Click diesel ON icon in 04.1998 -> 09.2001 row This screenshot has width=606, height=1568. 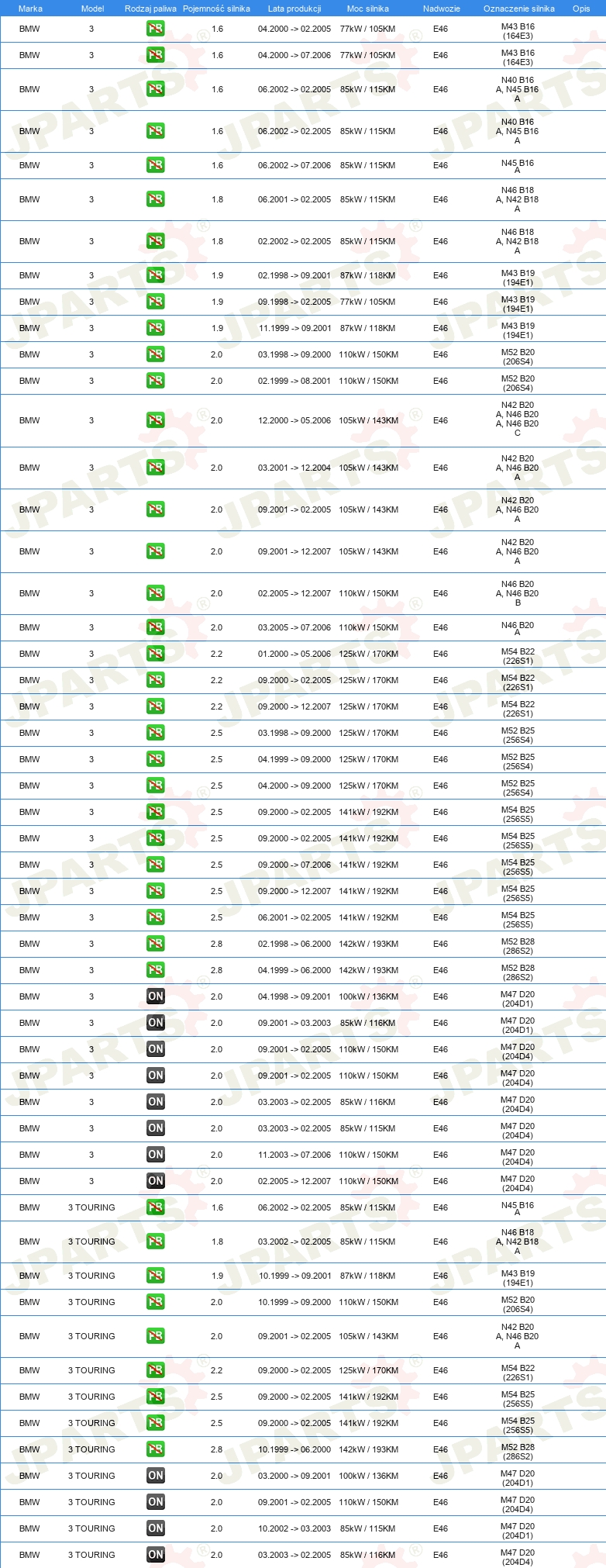tap(156, 996)
